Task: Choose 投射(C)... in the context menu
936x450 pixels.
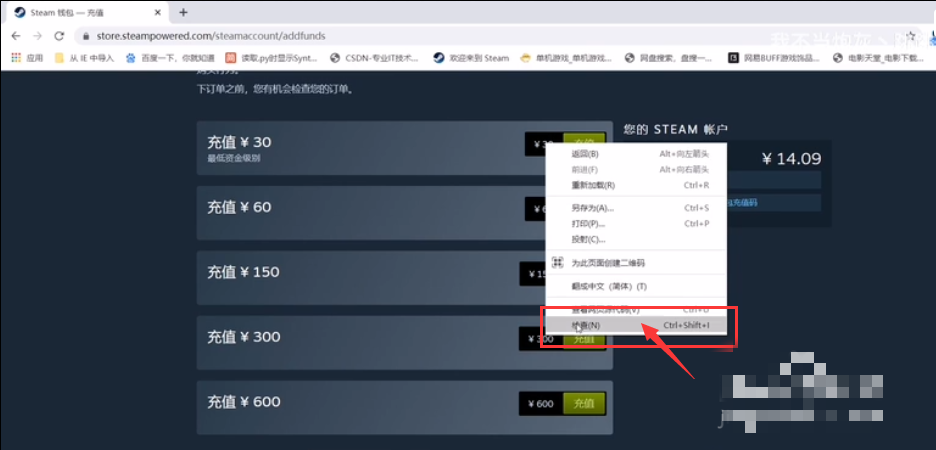Action: coord(637,239)
